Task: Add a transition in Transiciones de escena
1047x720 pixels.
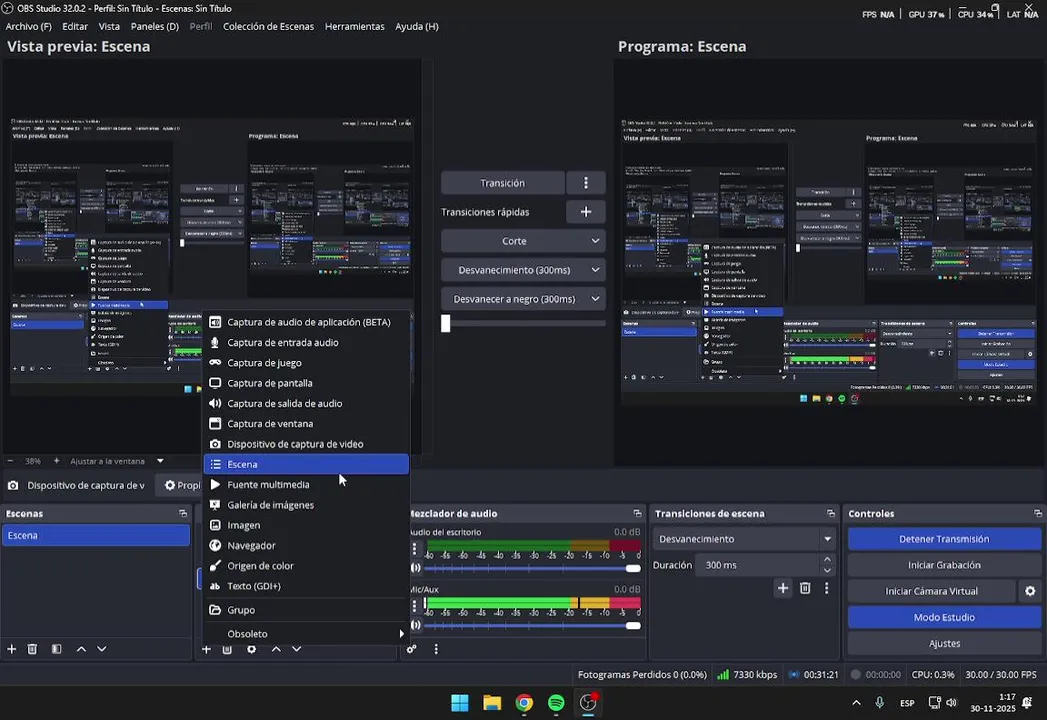Action: pos(783,588)
